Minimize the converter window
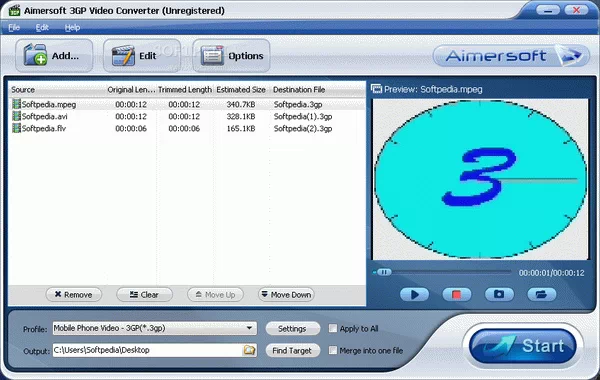The height and width of the screenshot is (380, 600). (x=548, y=10)
